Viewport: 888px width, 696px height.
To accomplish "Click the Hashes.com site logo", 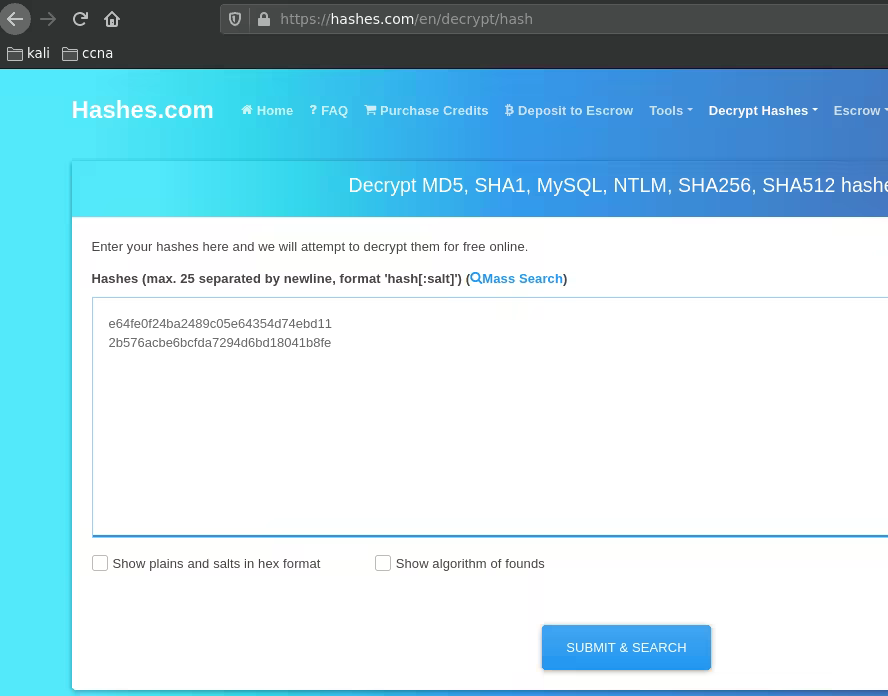I will (x=142, y=110).
